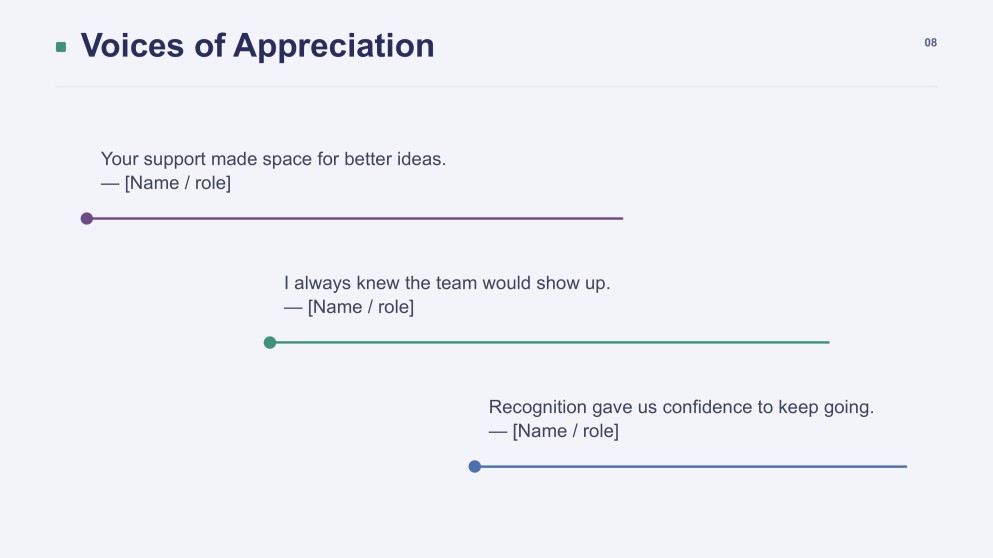The height and width of the screenshot is (558, 993).
Task: Click the green dot marker
Action: tap(270, 343)
